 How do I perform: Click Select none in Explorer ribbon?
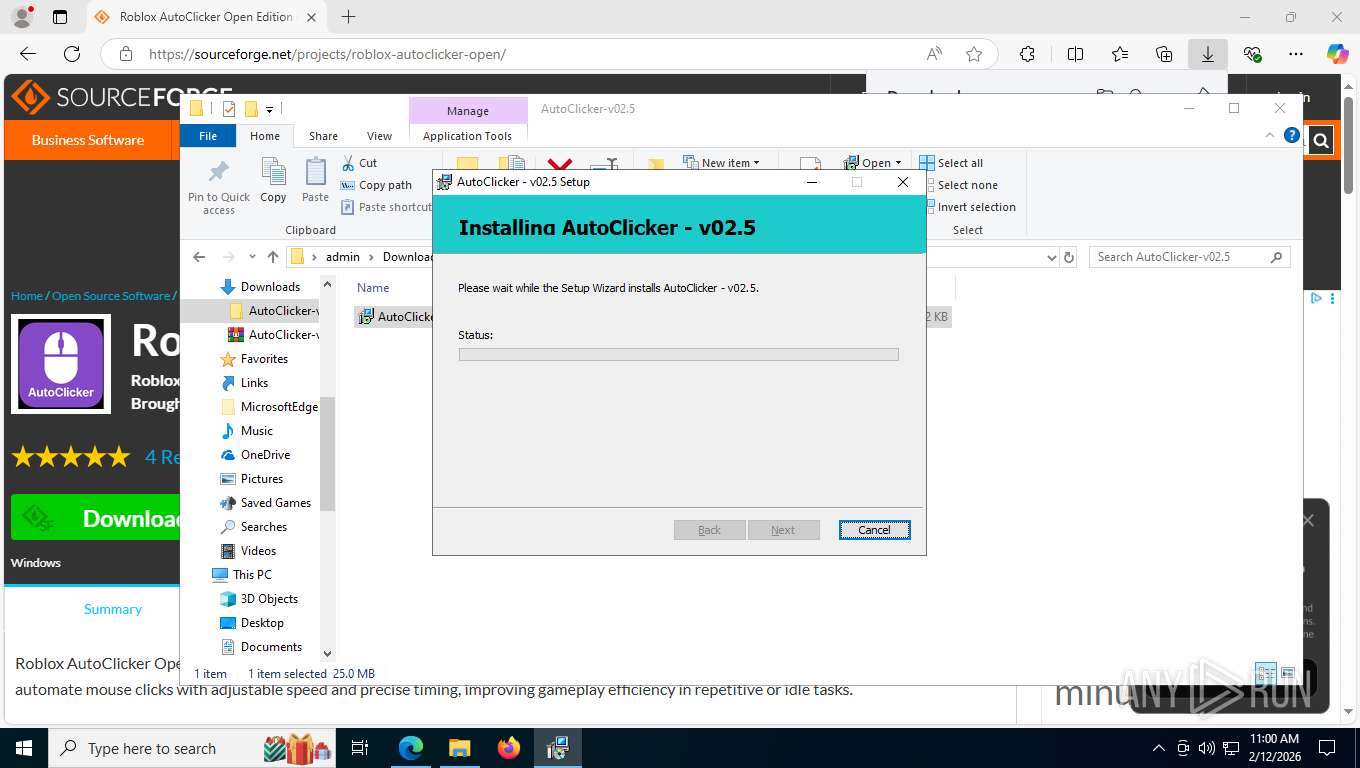(x=958, y=185)
